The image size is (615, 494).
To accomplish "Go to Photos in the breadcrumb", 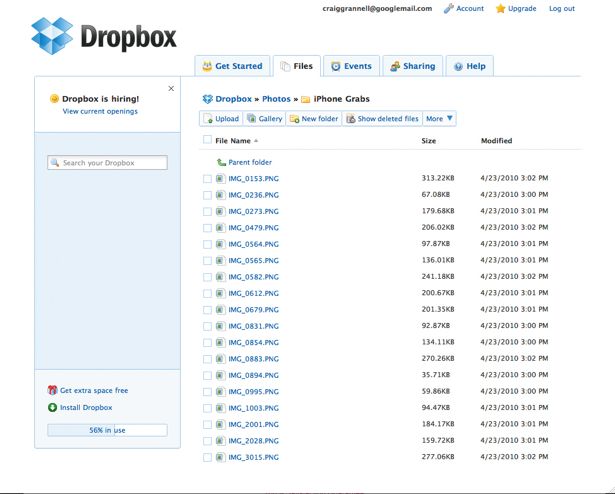I will click(276, 99).
